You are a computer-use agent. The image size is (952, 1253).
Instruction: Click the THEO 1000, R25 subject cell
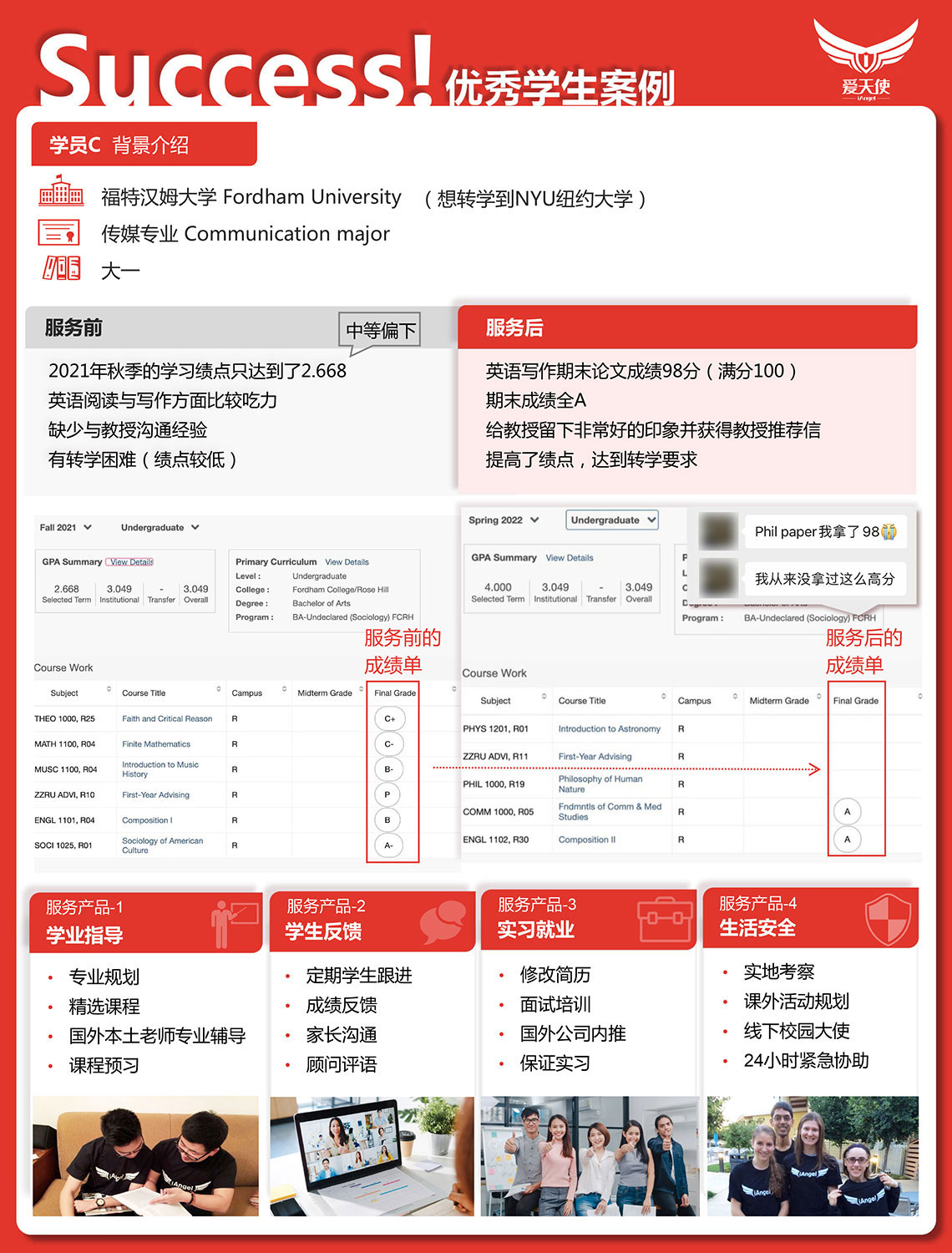(64, 718)
